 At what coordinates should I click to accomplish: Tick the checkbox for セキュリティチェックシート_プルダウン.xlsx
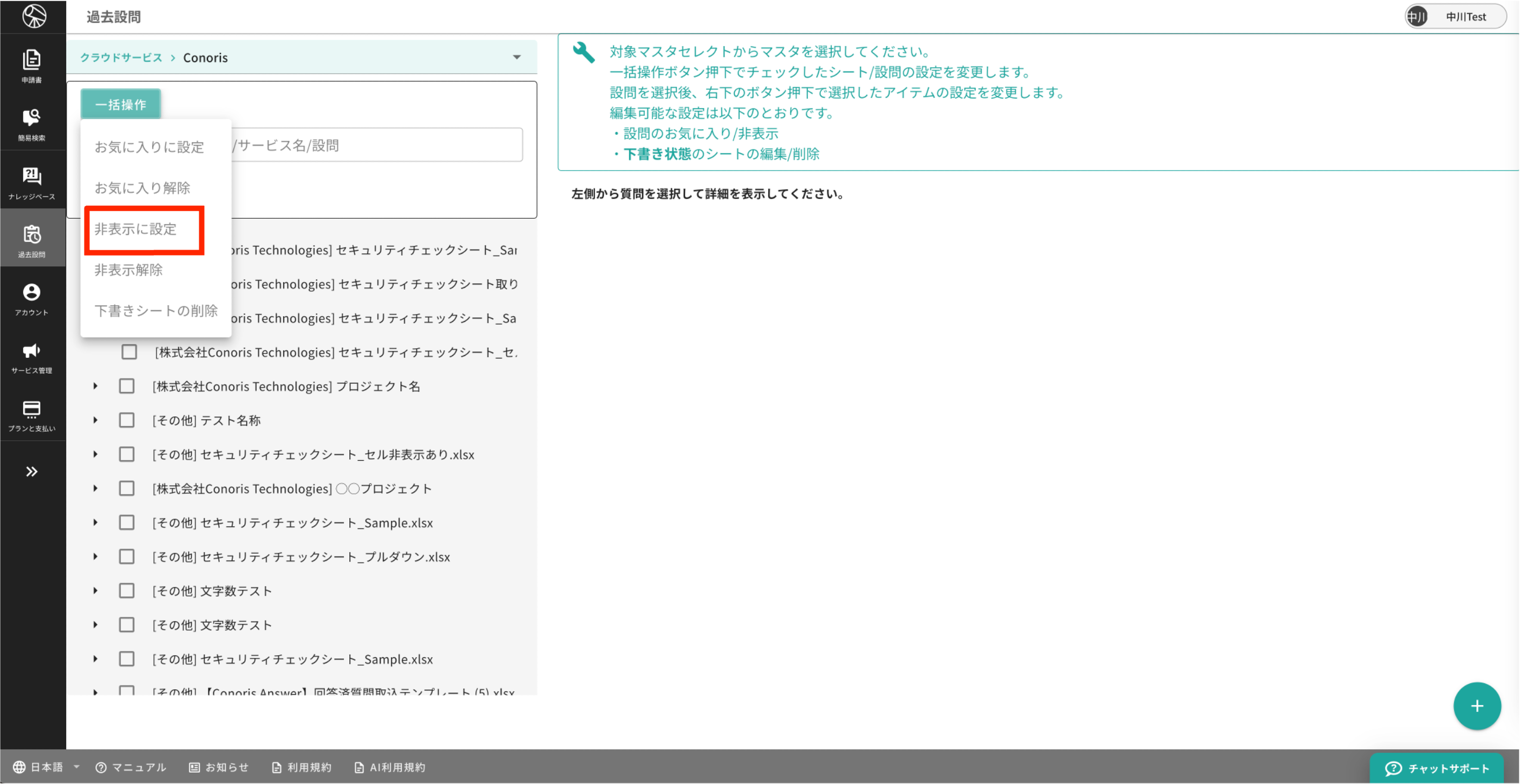126,556
